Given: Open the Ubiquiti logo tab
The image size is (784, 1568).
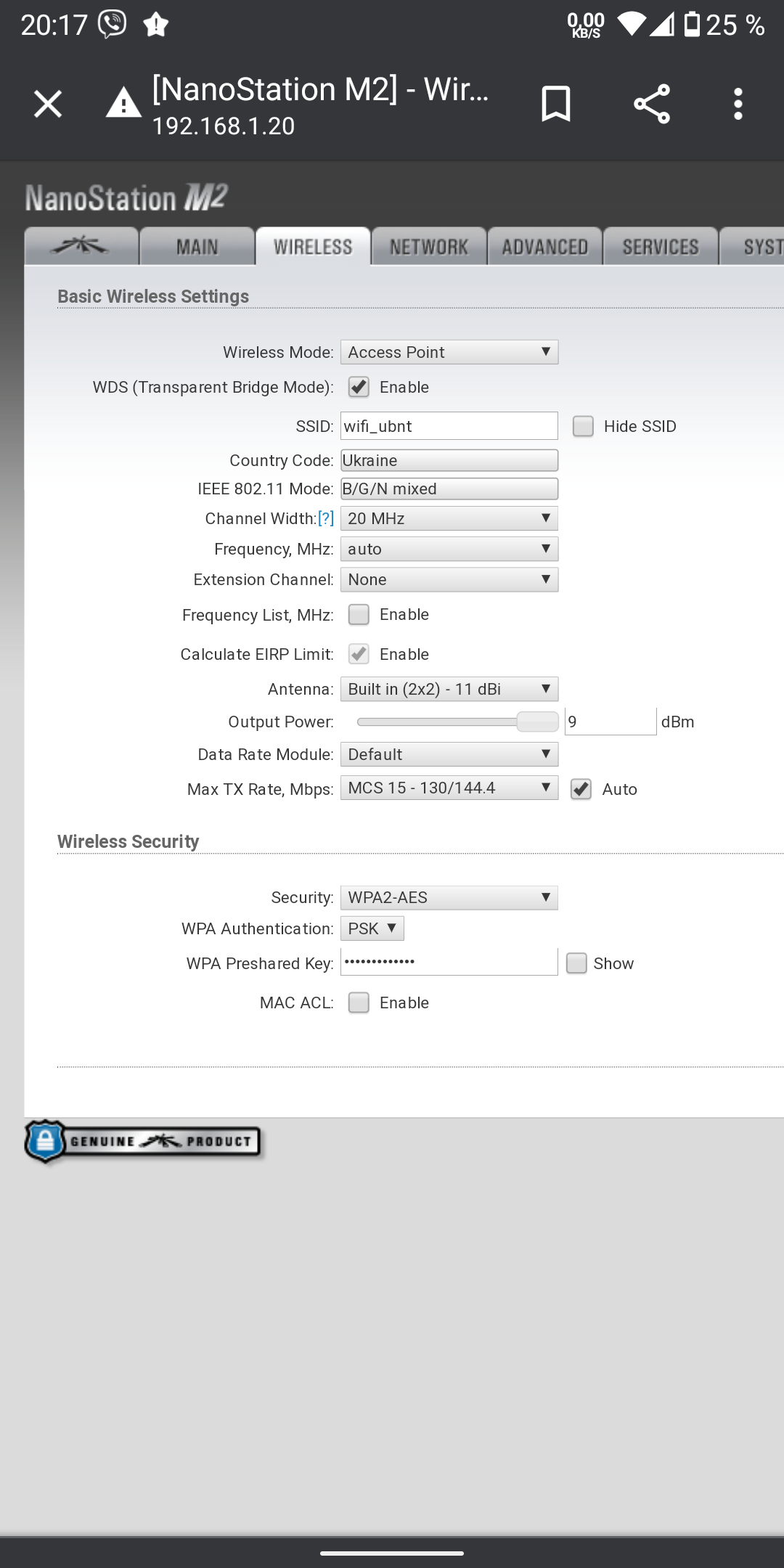Looking at the screenshot, I should pyautogui.click(x=81, y=247).
